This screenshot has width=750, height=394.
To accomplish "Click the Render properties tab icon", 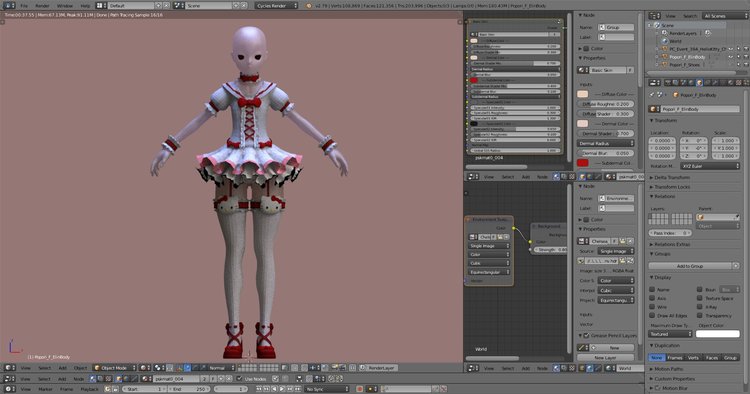I will tap(668, 83).
